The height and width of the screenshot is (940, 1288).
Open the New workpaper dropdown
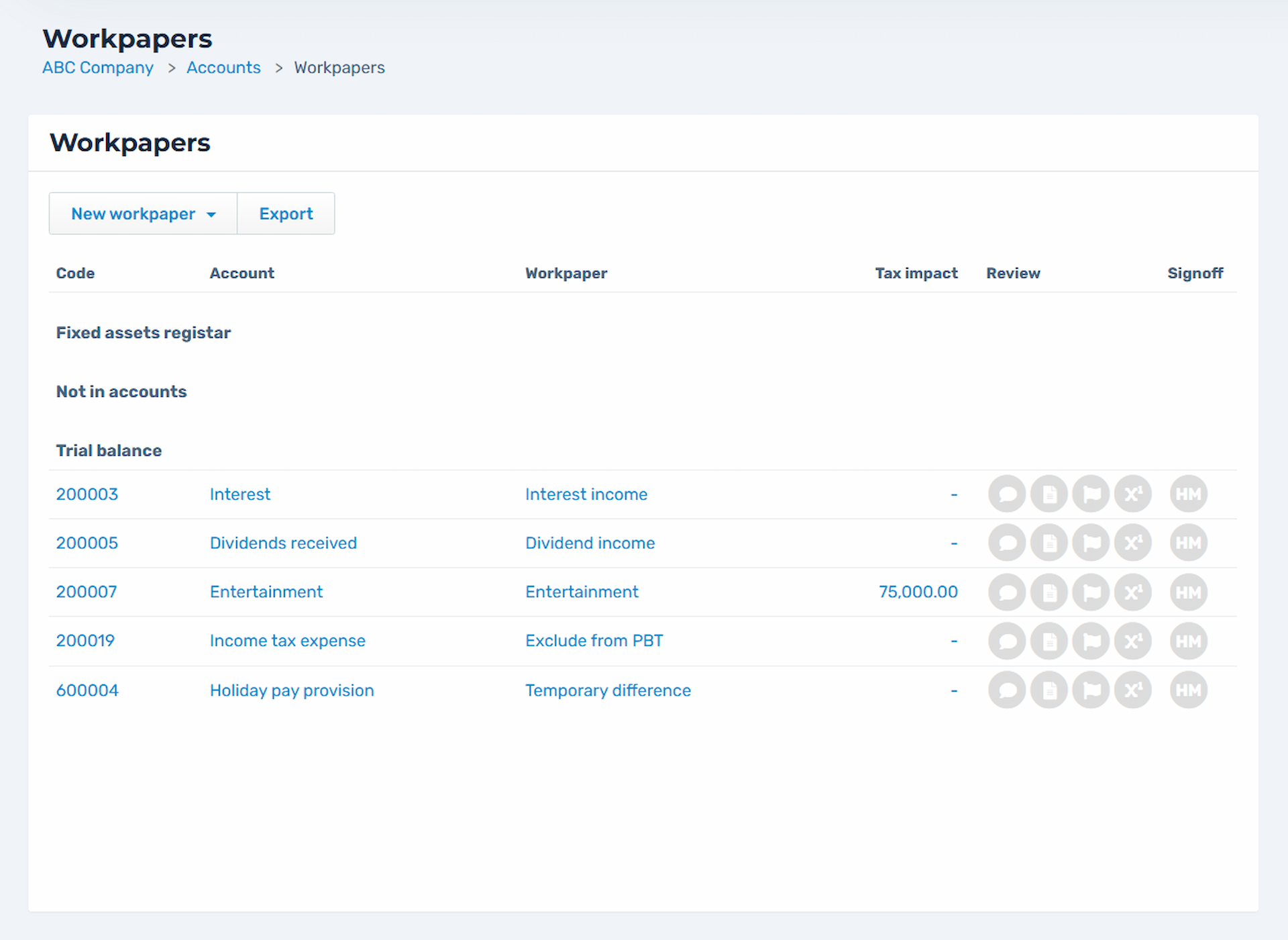[143, 214]
